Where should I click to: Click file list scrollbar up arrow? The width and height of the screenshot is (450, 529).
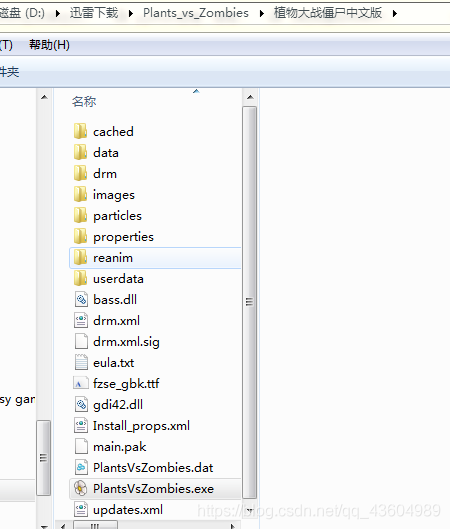(250, 97)
